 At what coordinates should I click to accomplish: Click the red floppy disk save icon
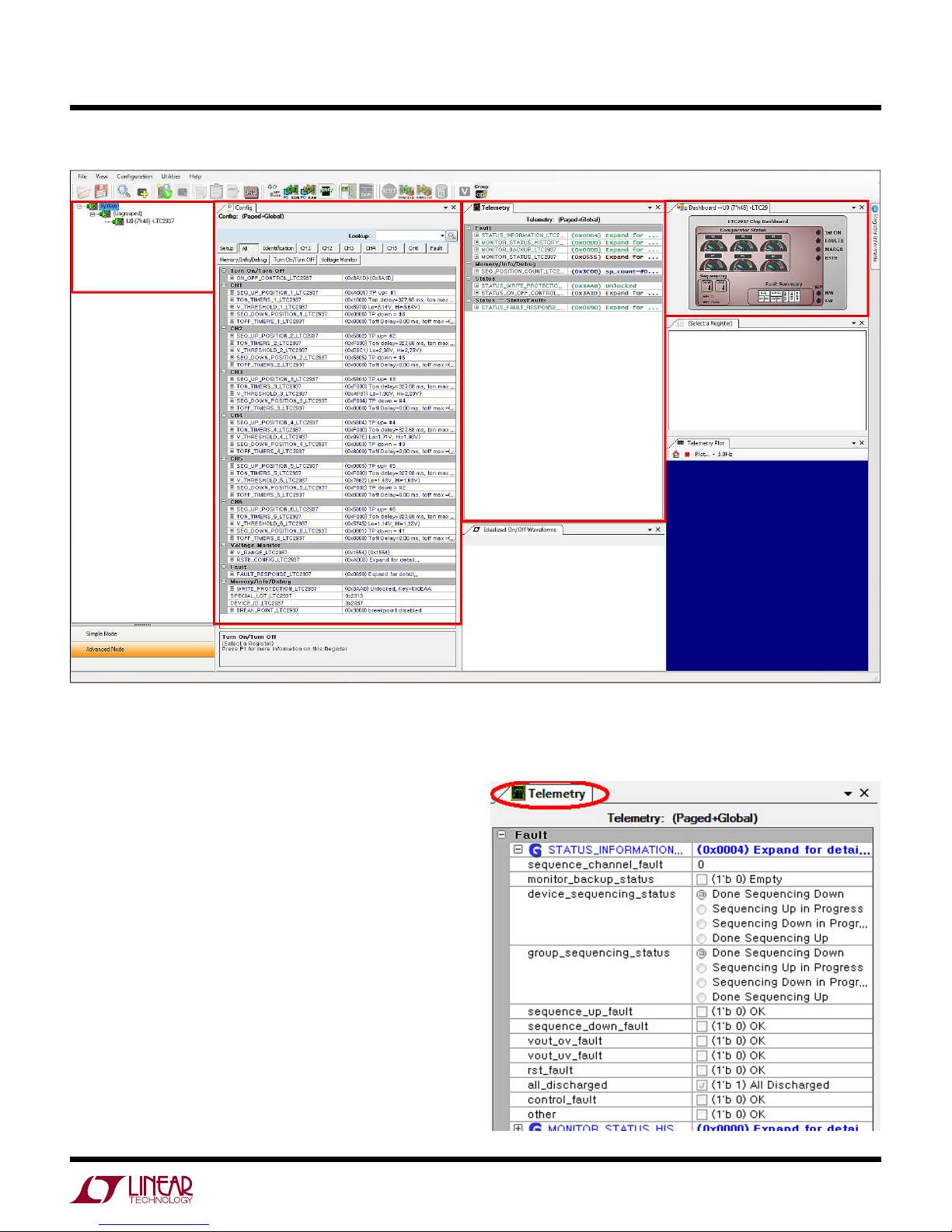(x=101, y=191)
